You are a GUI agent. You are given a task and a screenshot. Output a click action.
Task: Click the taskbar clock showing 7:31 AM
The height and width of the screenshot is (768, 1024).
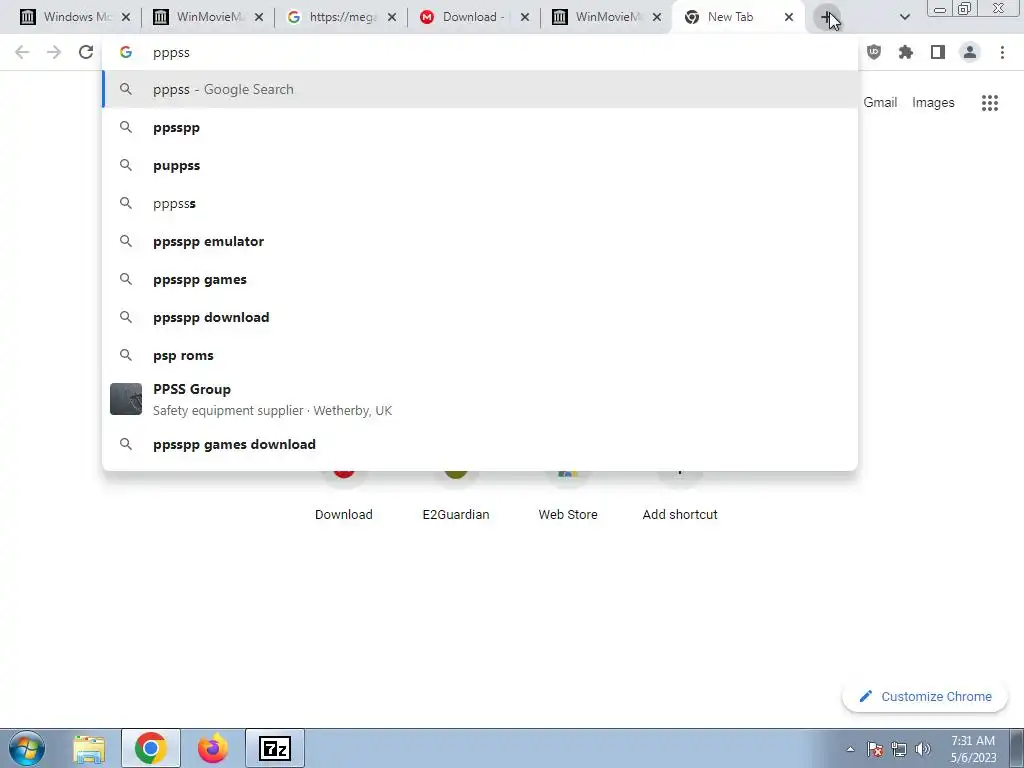(973, 749)
